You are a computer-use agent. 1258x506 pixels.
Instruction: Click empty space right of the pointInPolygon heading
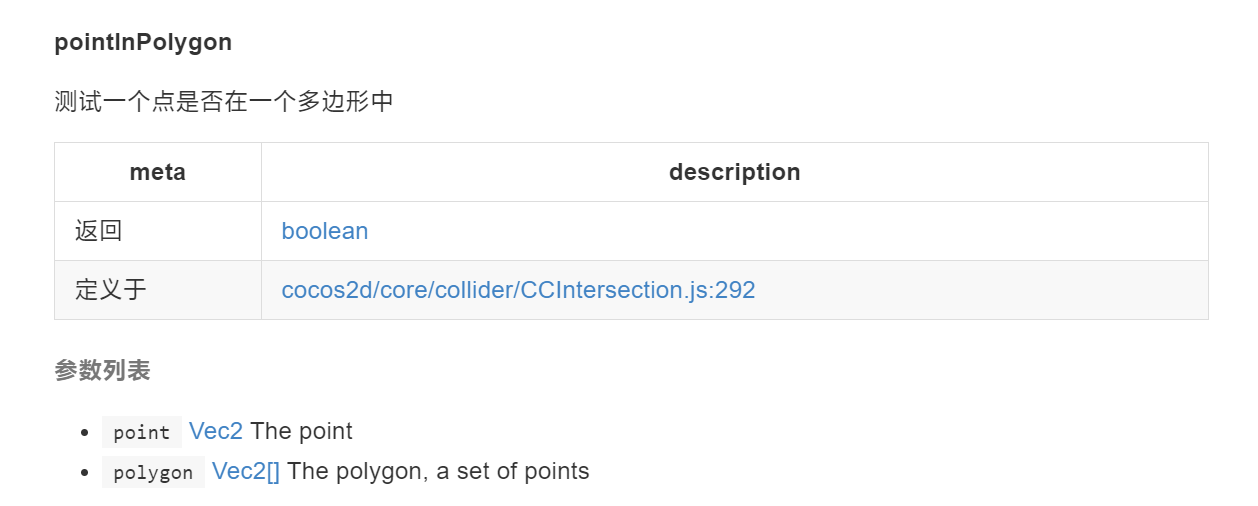point(720,43)
